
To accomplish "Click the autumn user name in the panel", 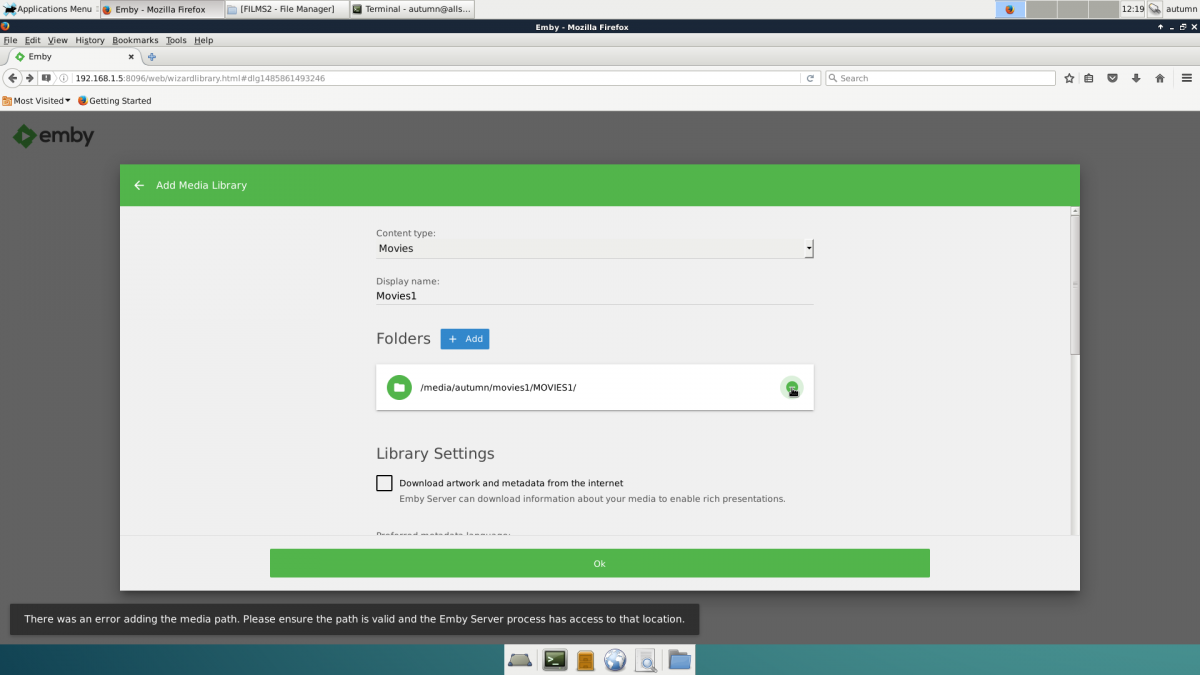I will coord(1181,9).
